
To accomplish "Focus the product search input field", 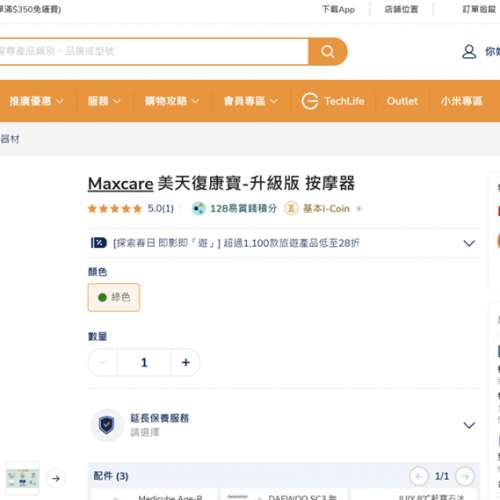I will 154,51.
